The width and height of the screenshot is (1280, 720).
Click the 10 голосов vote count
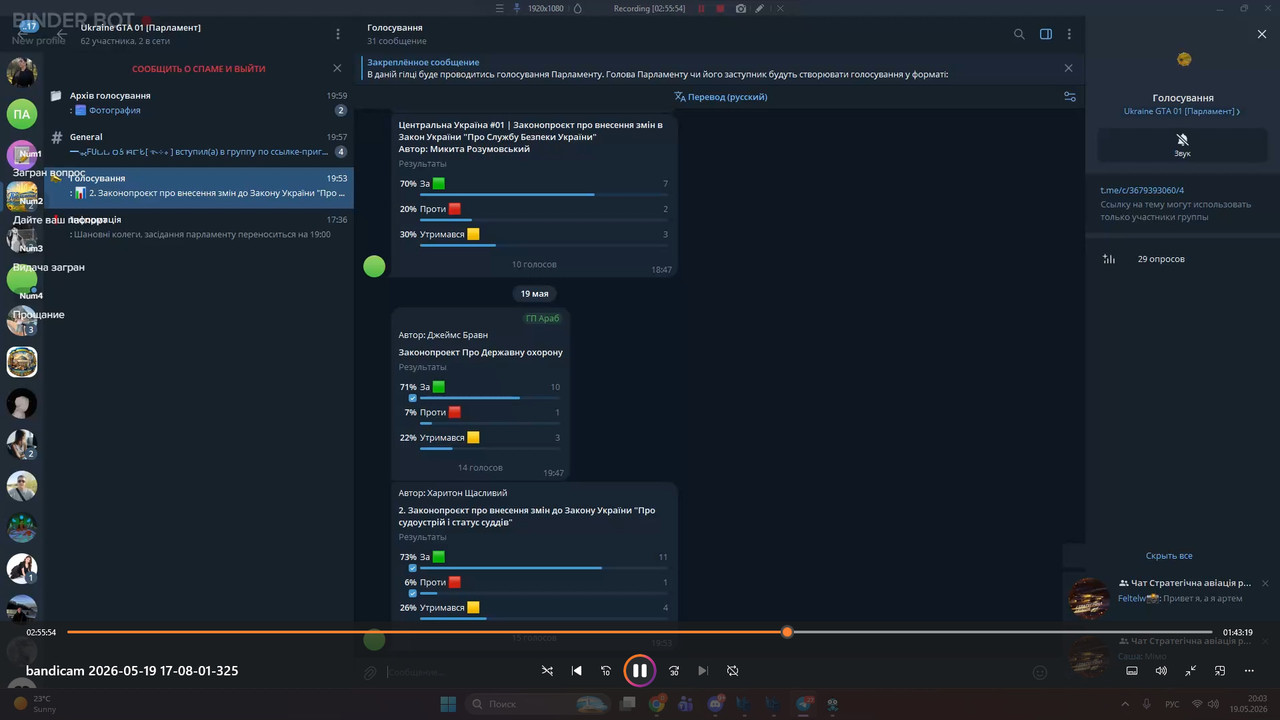(534, 265)
